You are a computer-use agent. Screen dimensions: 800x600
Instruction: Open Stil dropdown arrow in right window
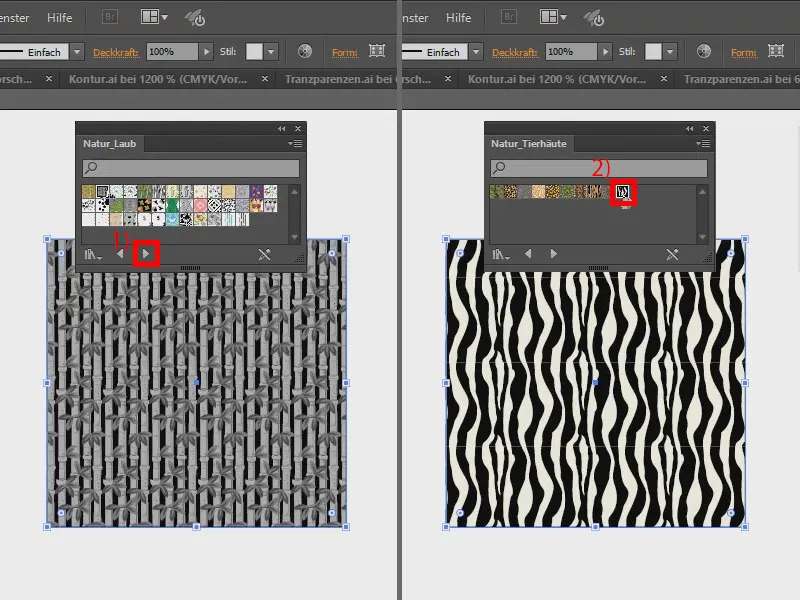coord(670,52)
